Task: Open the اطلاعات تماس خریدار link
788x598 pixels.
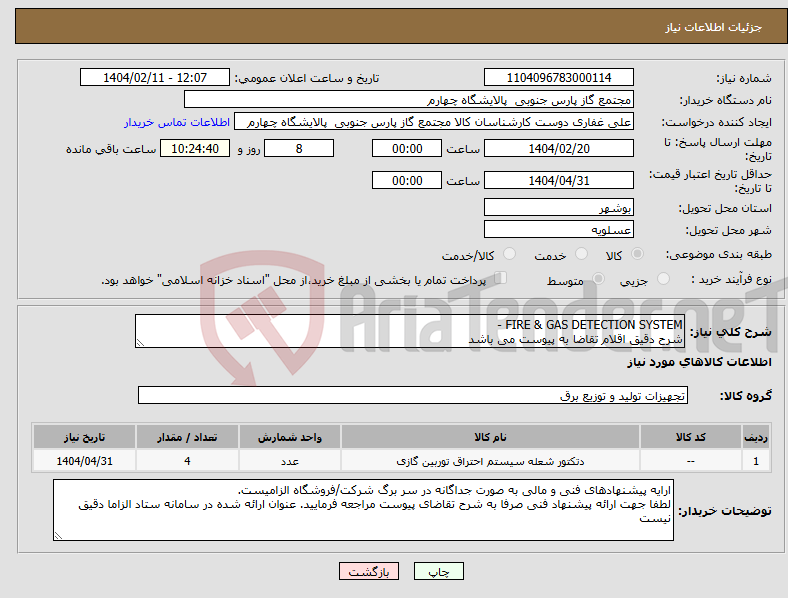Action: pyautogui.click(x=177, y=122)
